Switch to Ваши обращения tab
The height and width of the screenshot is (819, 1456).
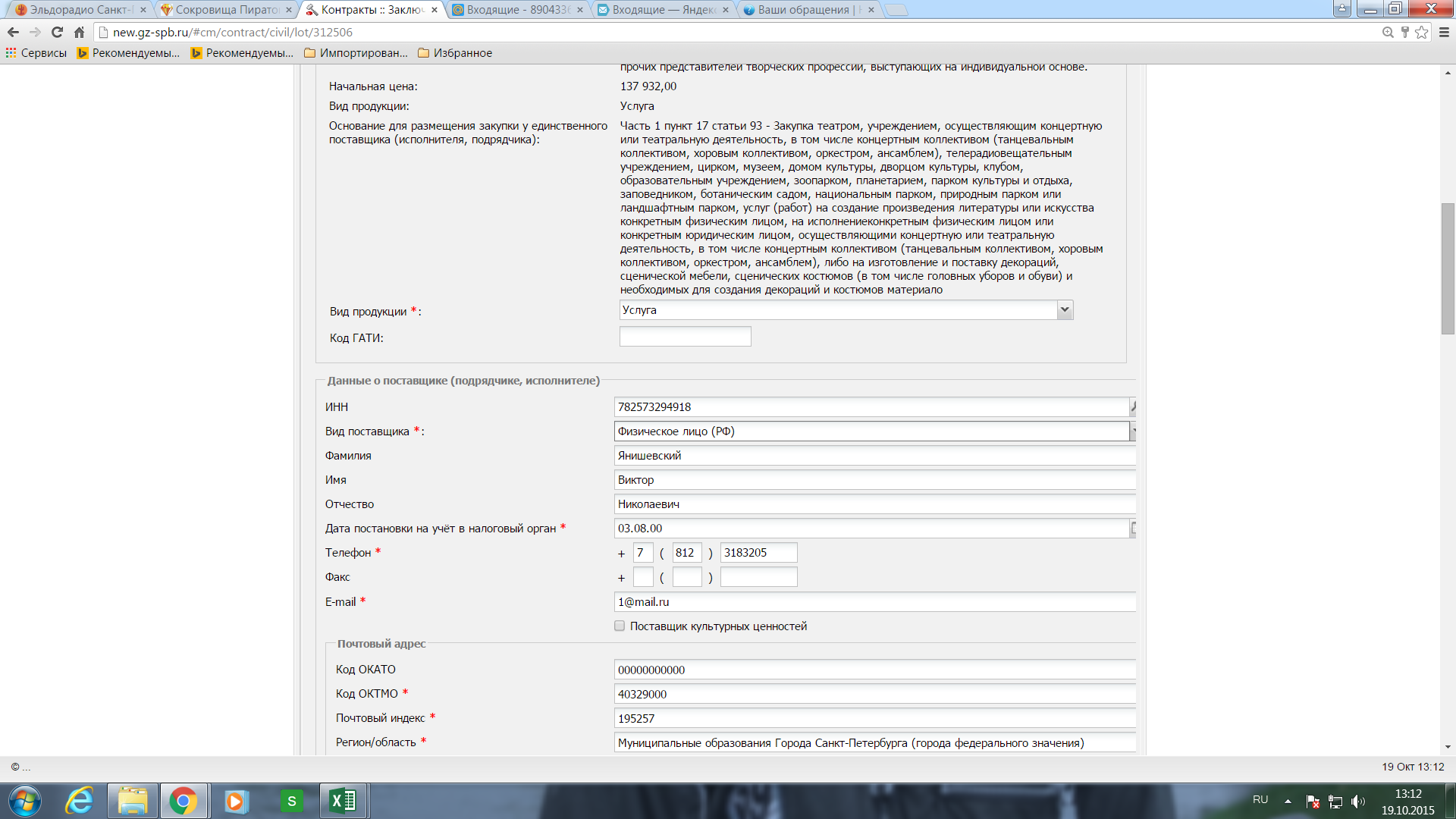[804, 10]
